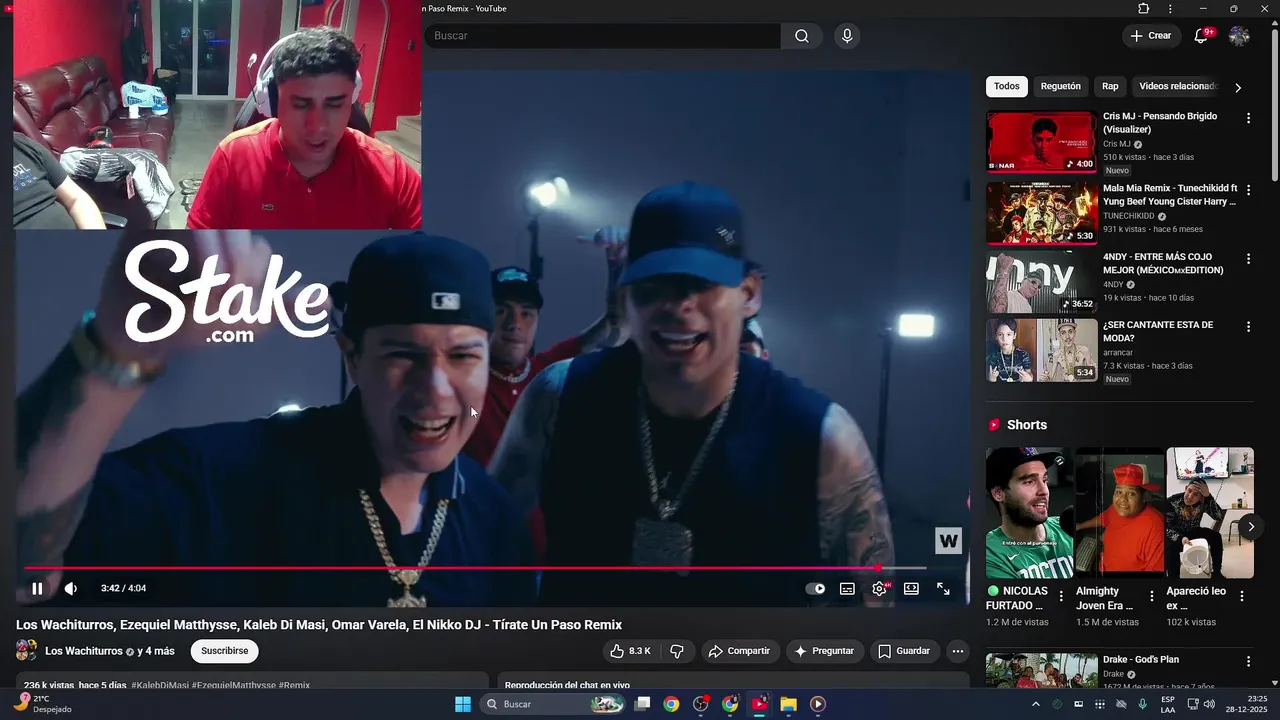Select the Todos filter chip

(1007, 86)
